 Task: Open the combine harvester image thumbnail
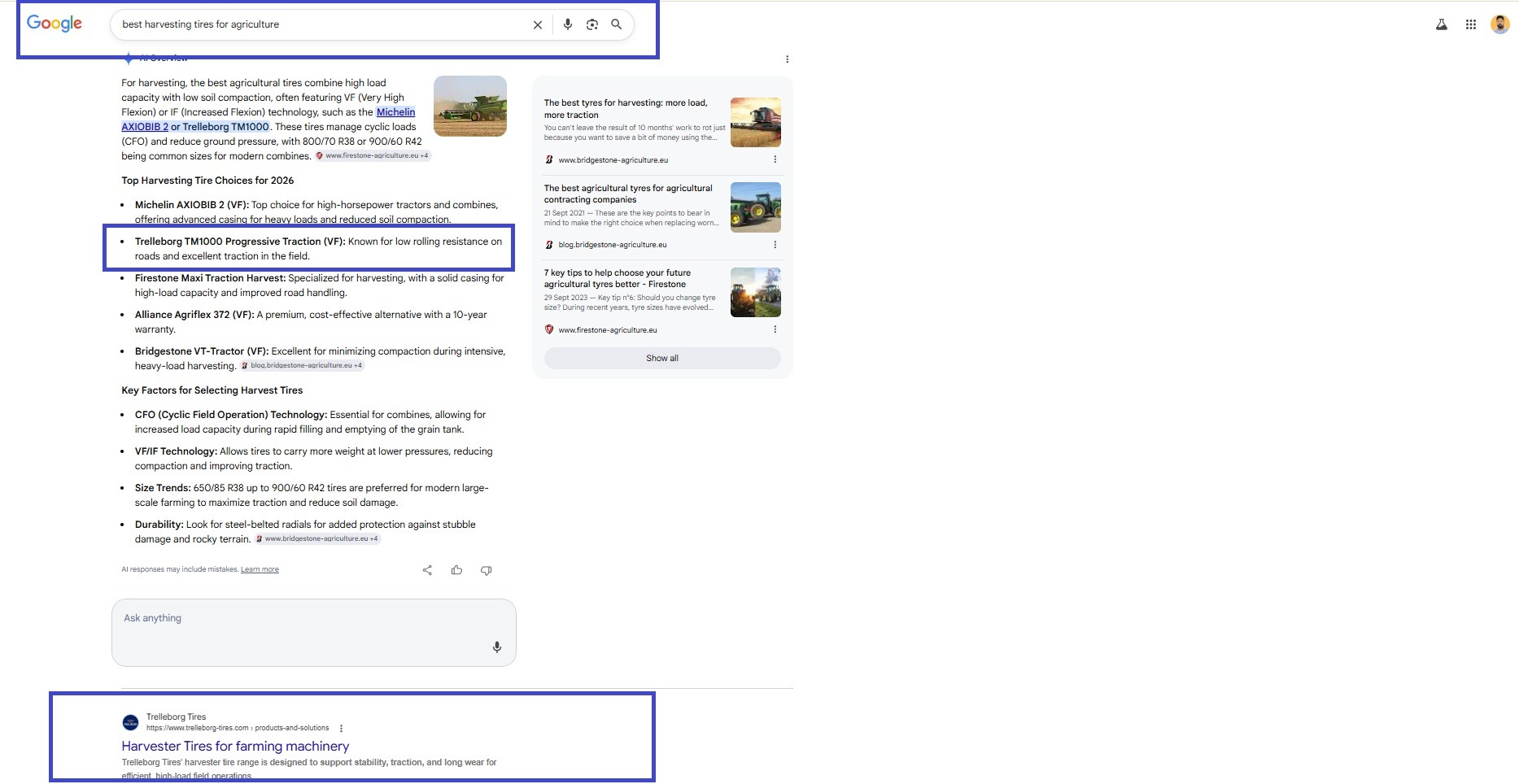click(470, 106)
